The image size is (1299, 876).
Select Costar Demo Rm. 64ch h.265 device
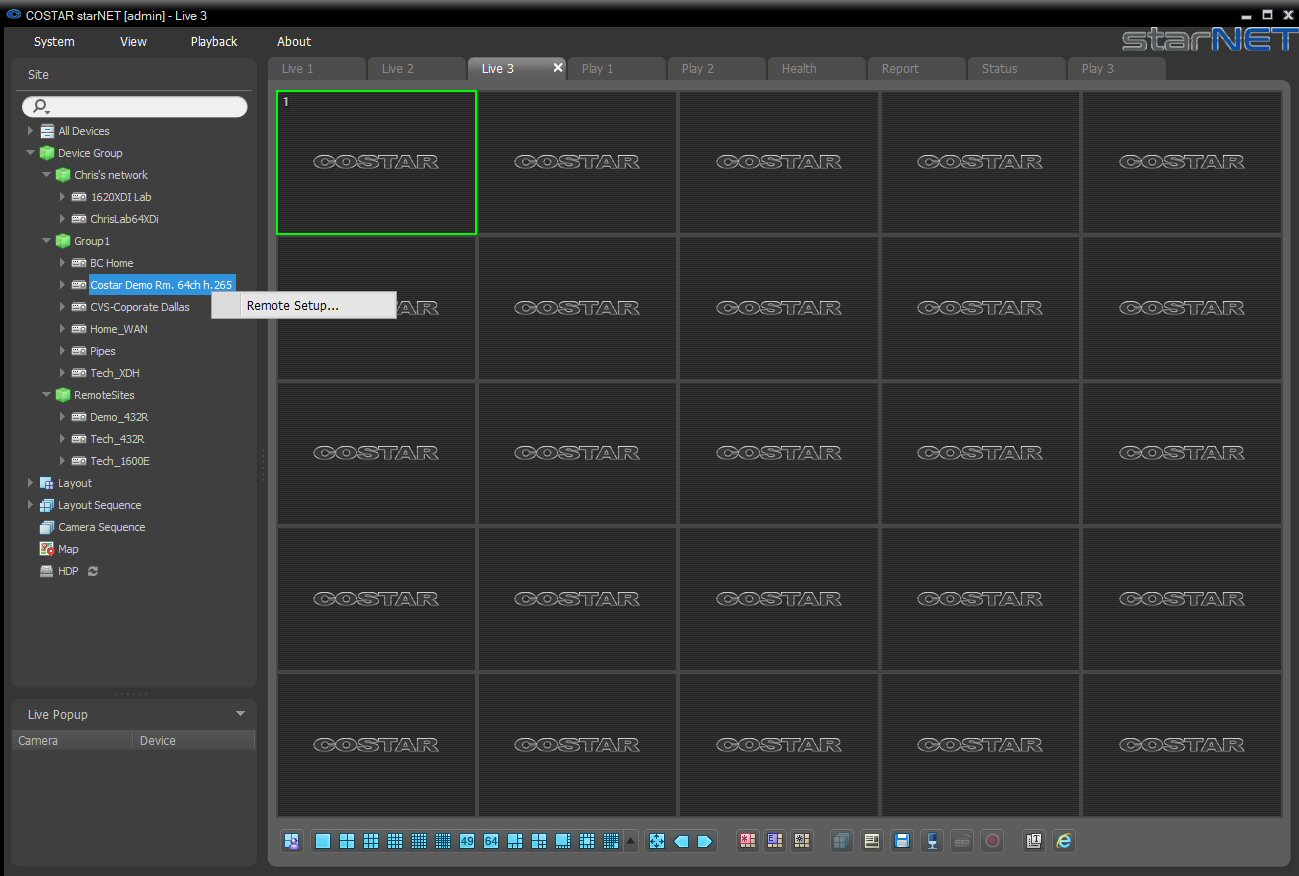pyautogui.click(x=161, y=285)
